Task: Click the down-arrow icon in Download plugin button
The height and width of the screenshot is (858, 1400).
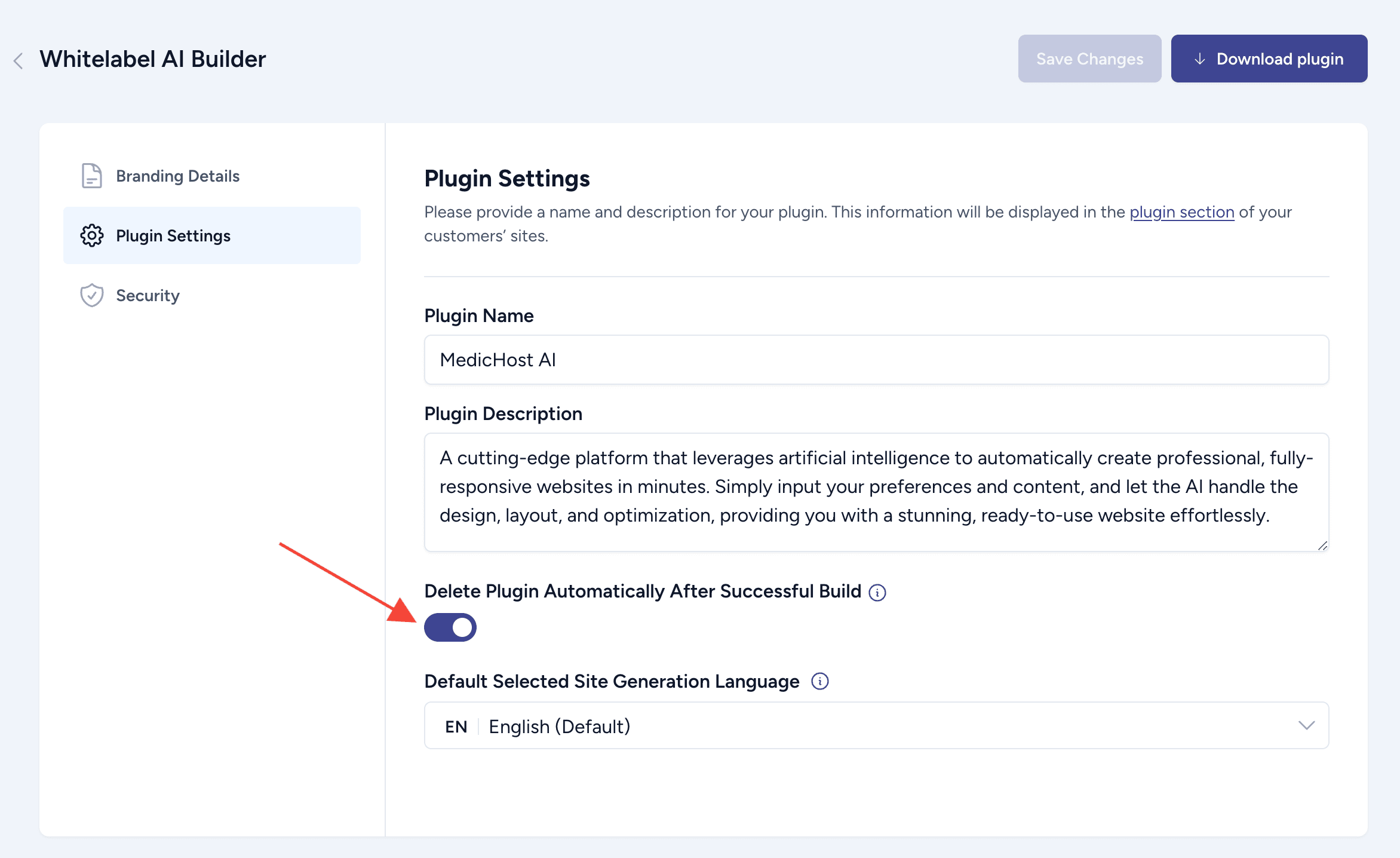Action: coord(1199,59)
